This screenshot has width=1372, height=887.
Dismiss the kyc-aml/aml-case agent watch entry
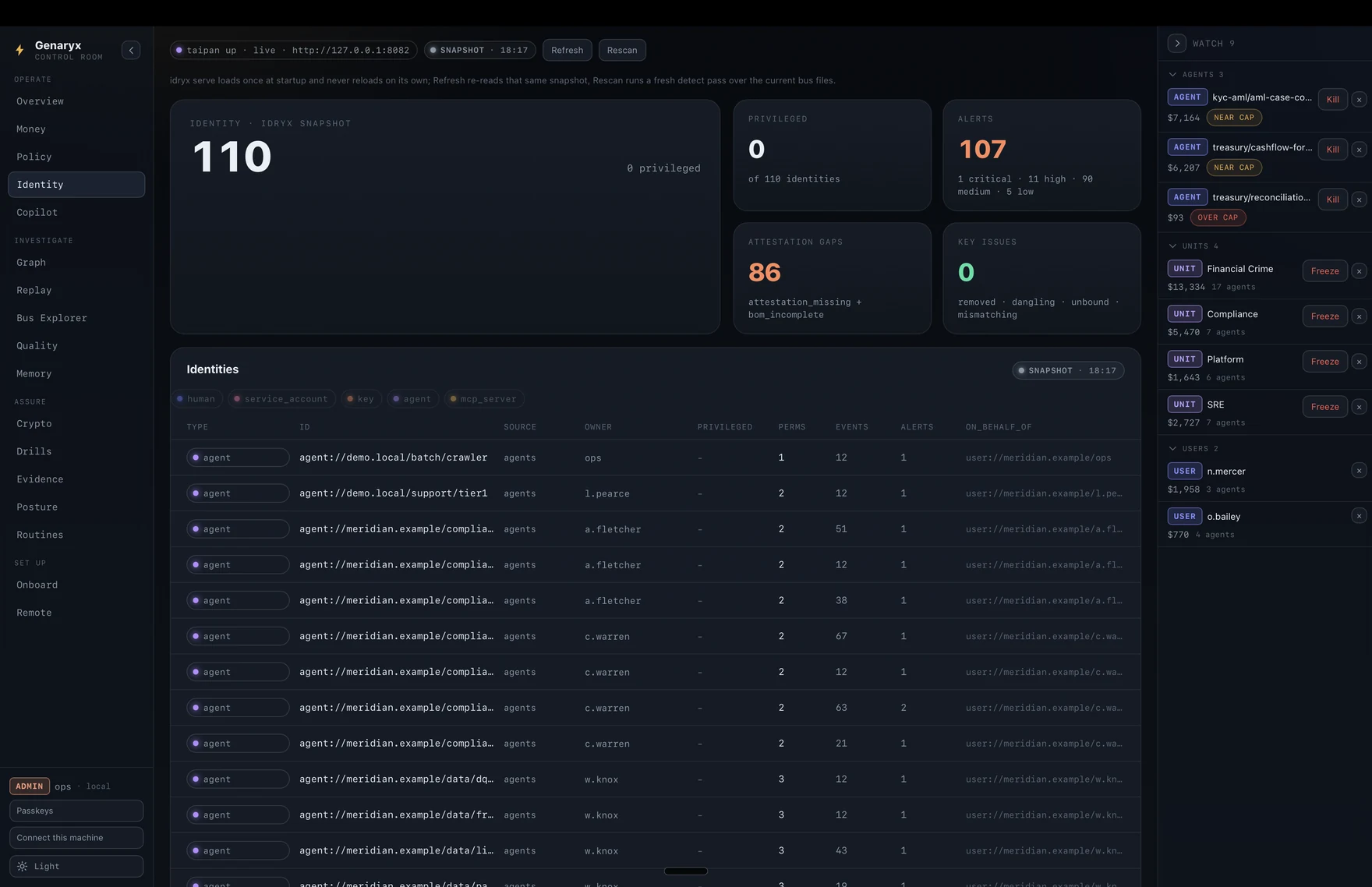coord(1359,100)
